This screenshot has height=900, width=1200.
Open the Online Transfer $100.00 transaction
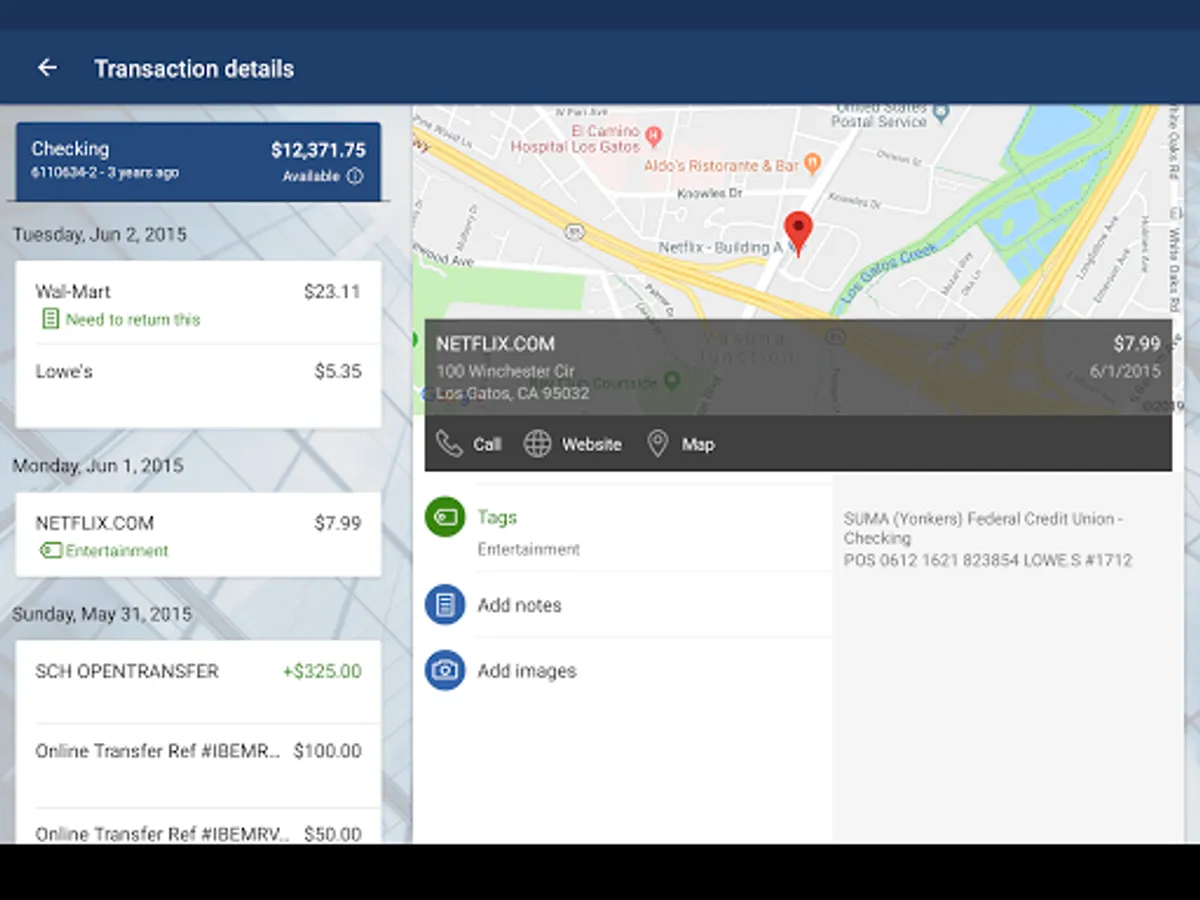click(198, 765)
